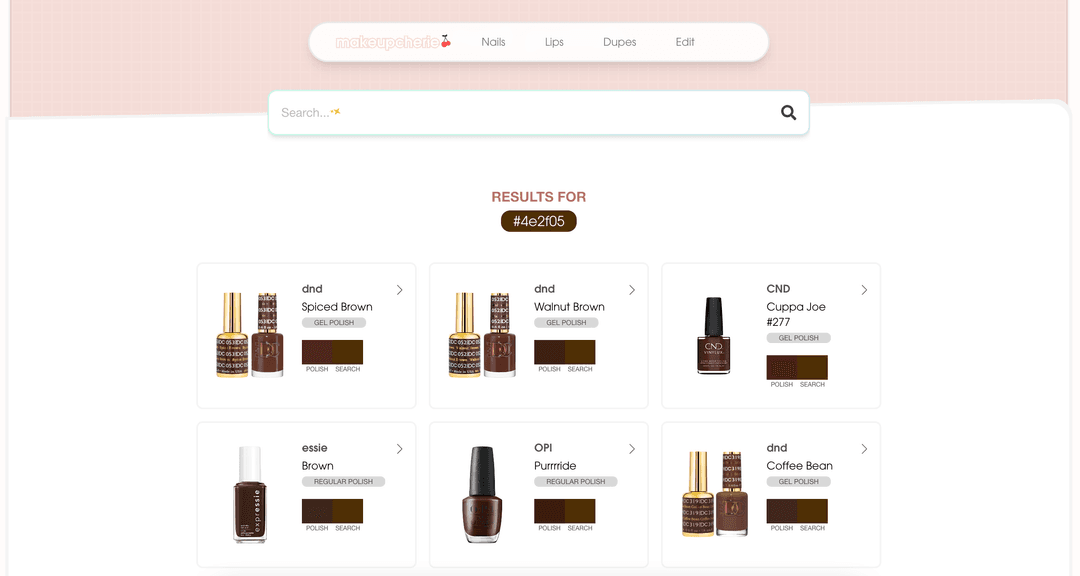
Task: Open Cuppa Joe #277 using chevron
Action: click(864, 290)
